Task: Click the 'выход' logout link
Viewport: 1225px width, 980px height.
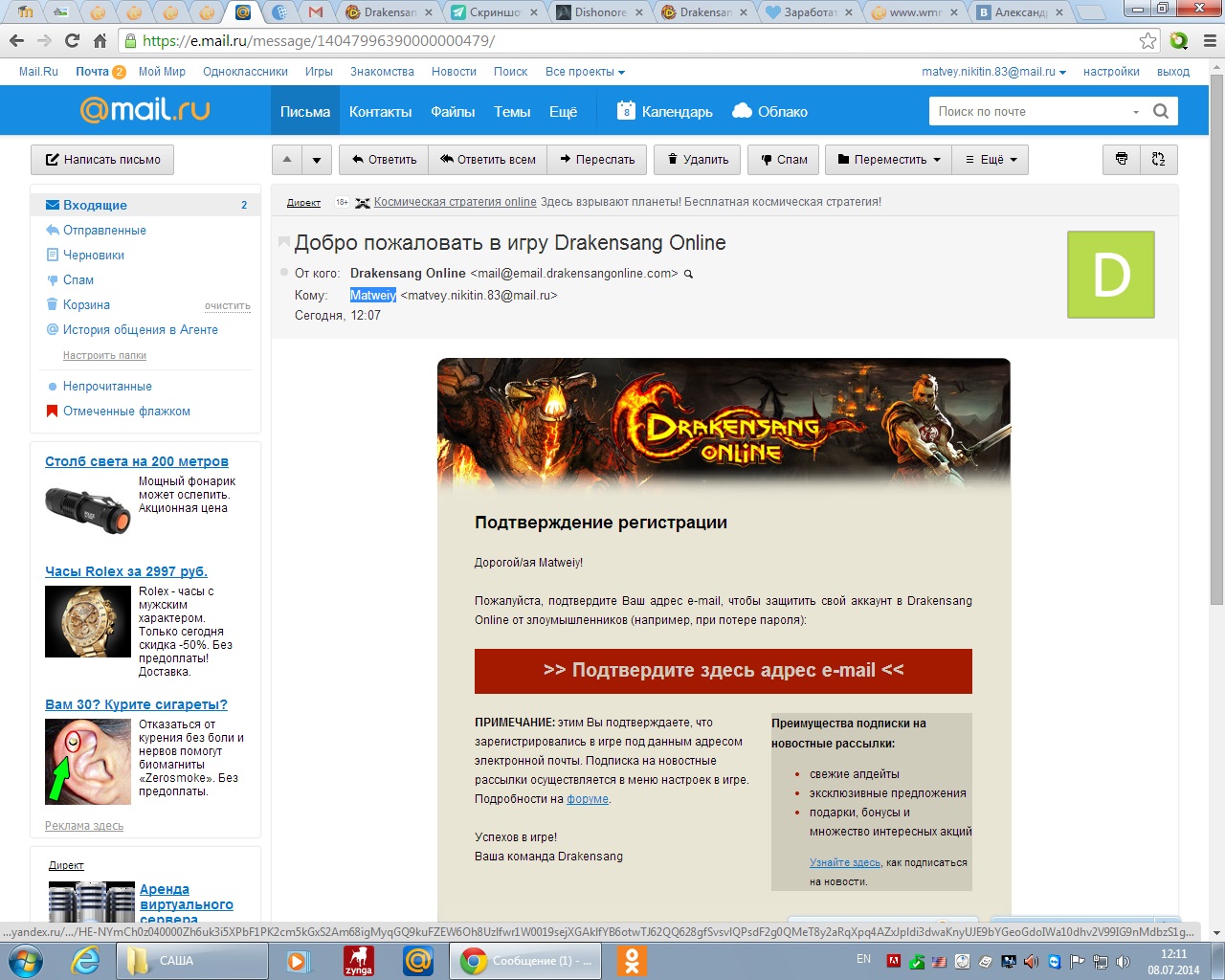Action: point(1173,72)
